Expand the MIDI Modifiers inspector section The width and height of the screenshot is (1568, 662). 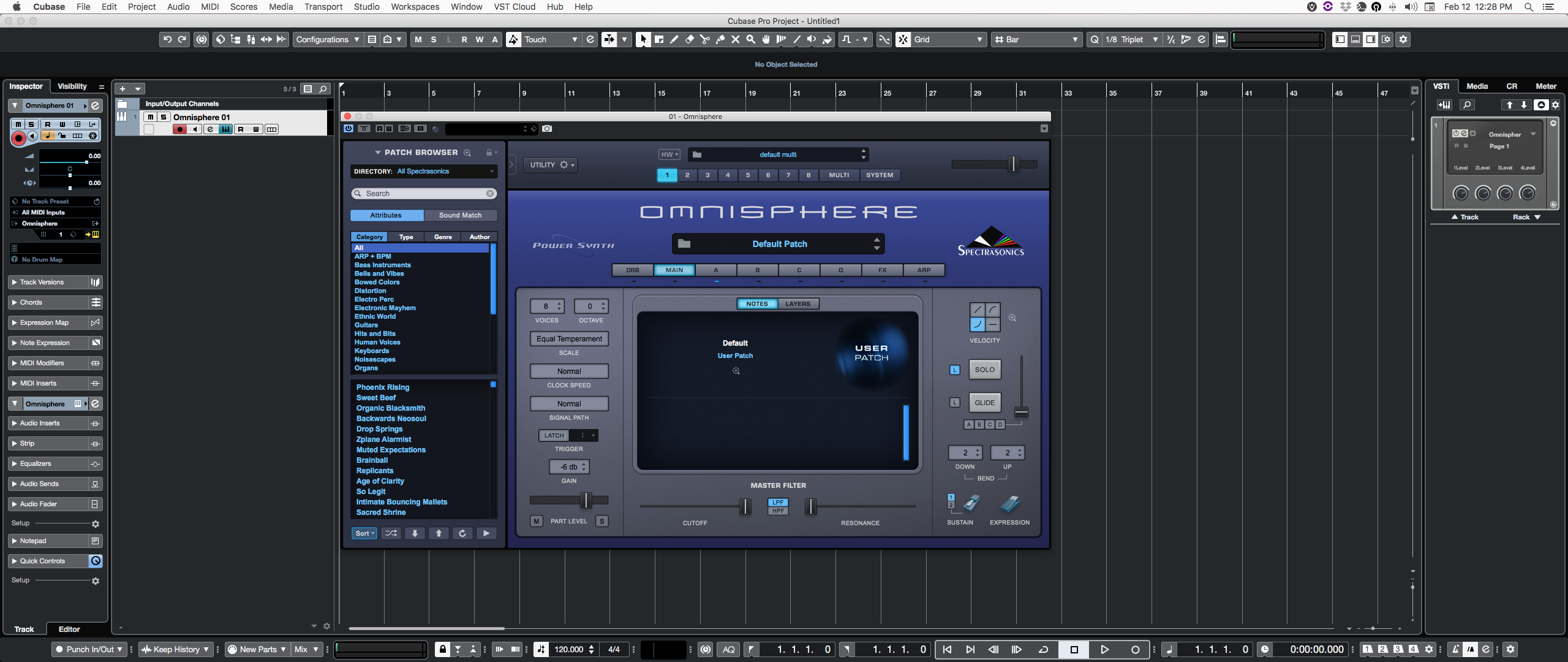pyautogui.click(x=50, y=363)
